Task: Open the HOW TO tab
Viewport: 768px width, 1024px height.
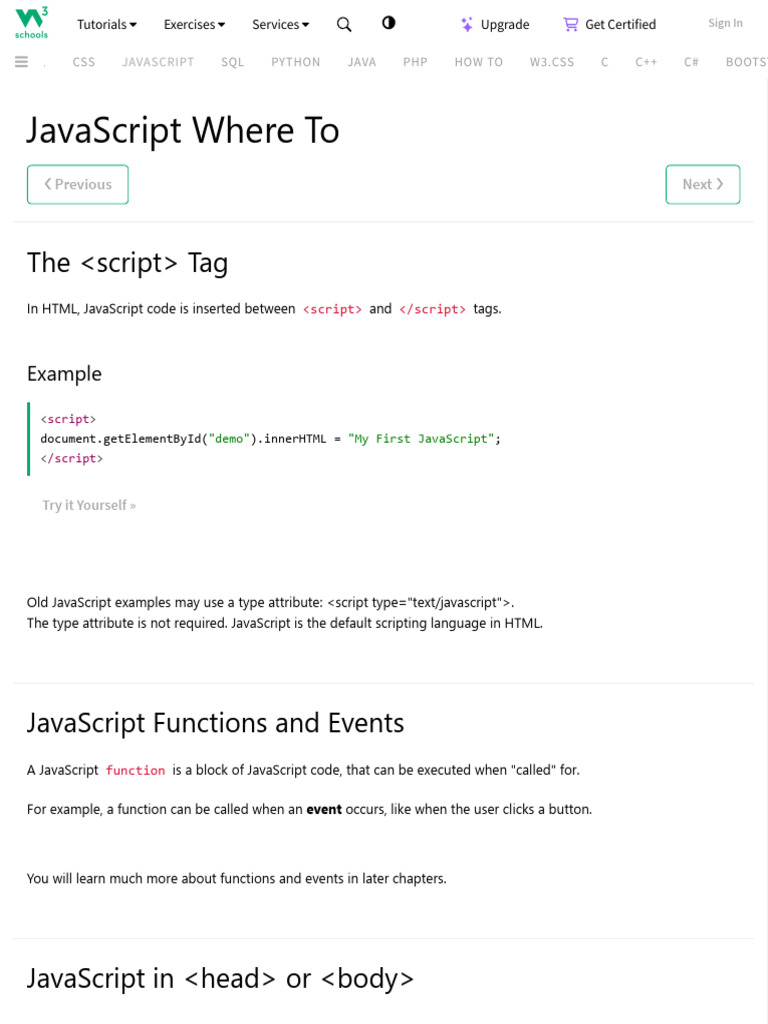Action: point(479,62)
